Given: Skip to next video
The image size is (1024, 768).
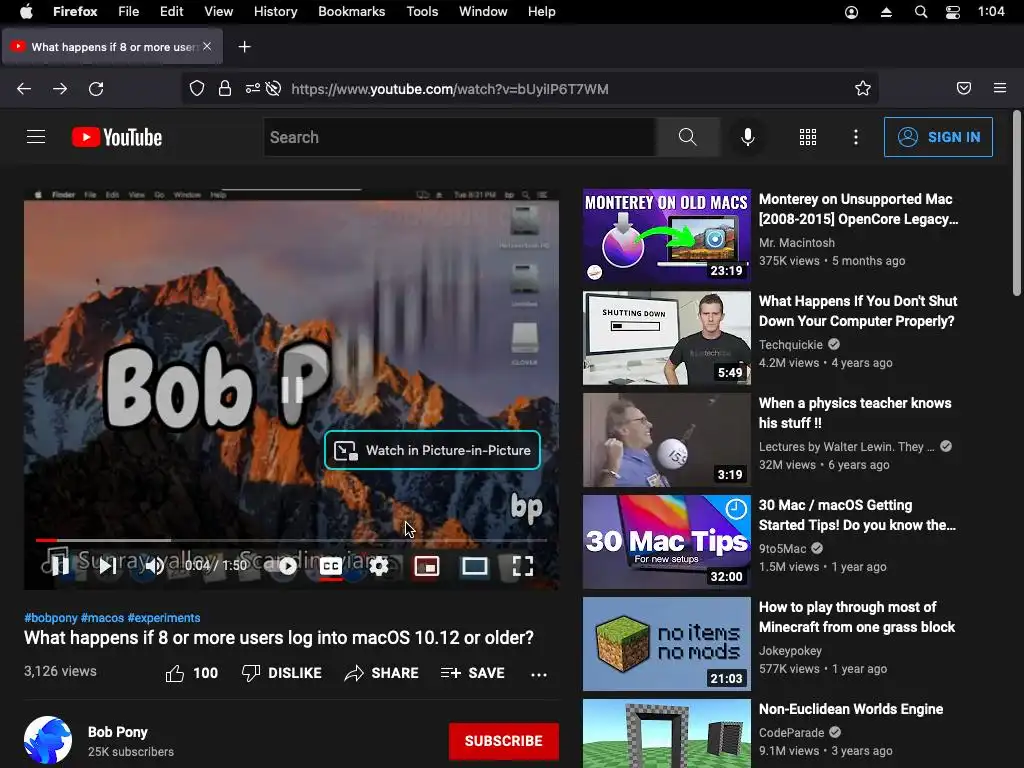Looking at the screenshot, I should (x=108, y=566).
